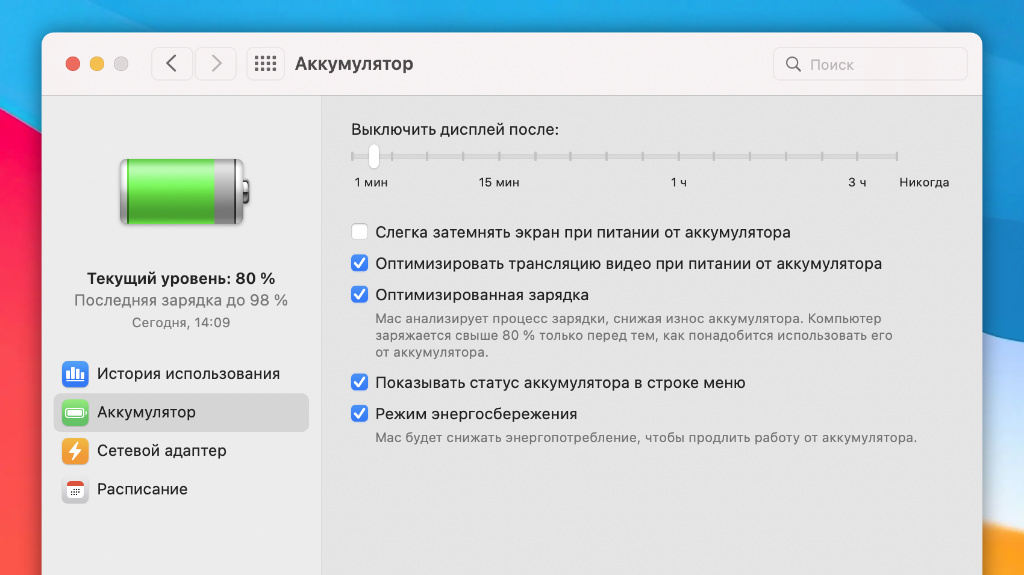Screen dimensions: 1024x575
Task: Close the Аккумулятор window with red button
Action: 73,64
